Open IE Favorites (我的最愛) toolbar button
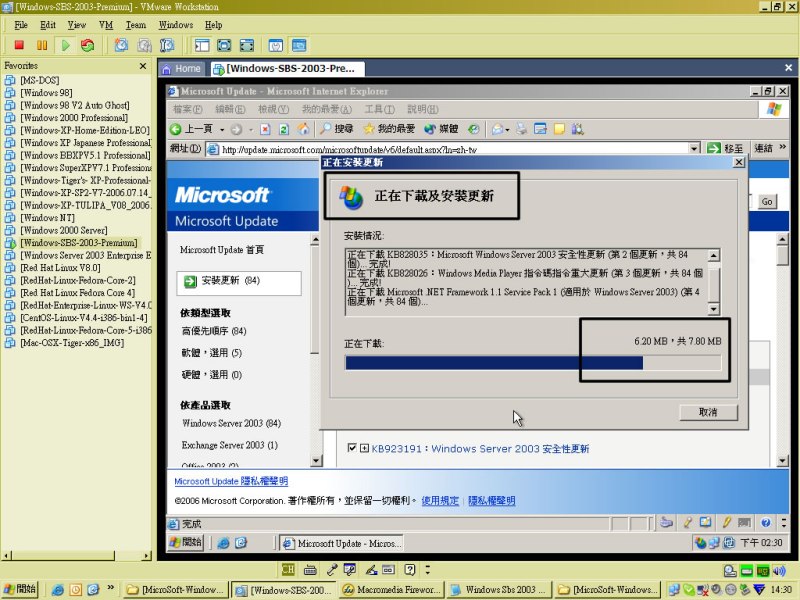Screen dimensions: 800x600 coord(389,129)
